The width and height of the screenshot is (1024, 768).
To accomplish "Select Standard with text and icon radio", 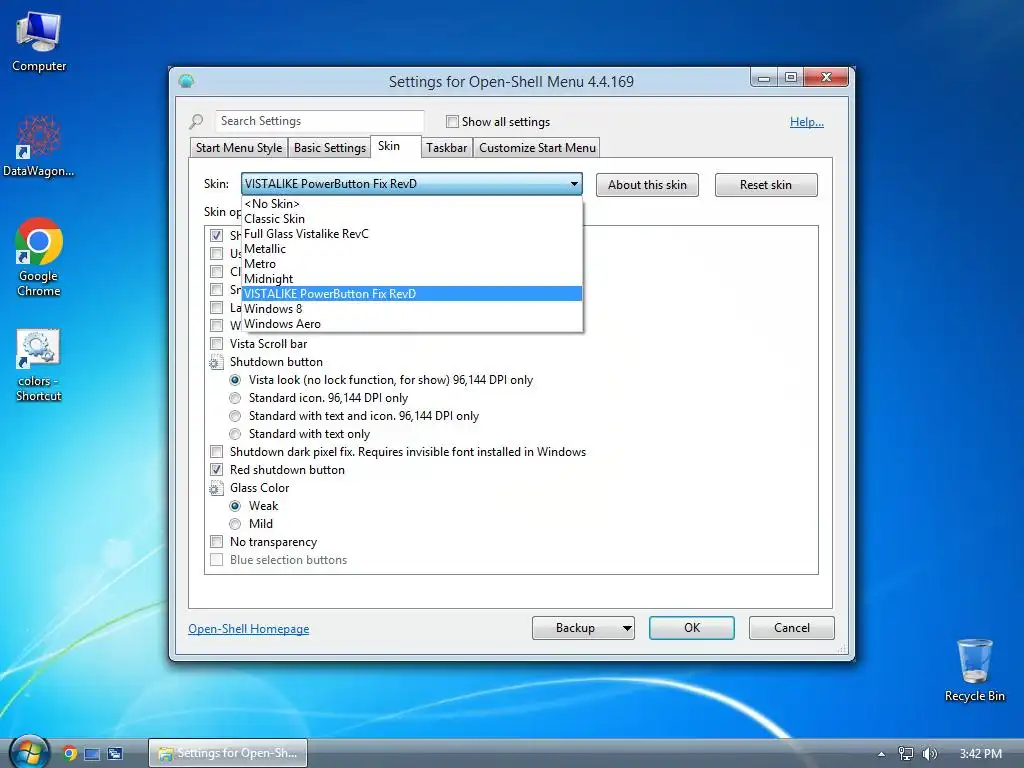I will point(235,416).
